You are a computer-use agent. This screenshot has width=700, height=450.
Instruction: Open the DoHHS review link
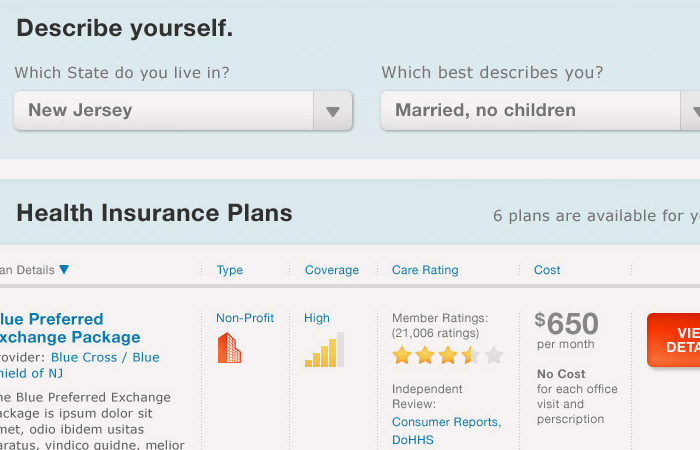tap(412, 440)
